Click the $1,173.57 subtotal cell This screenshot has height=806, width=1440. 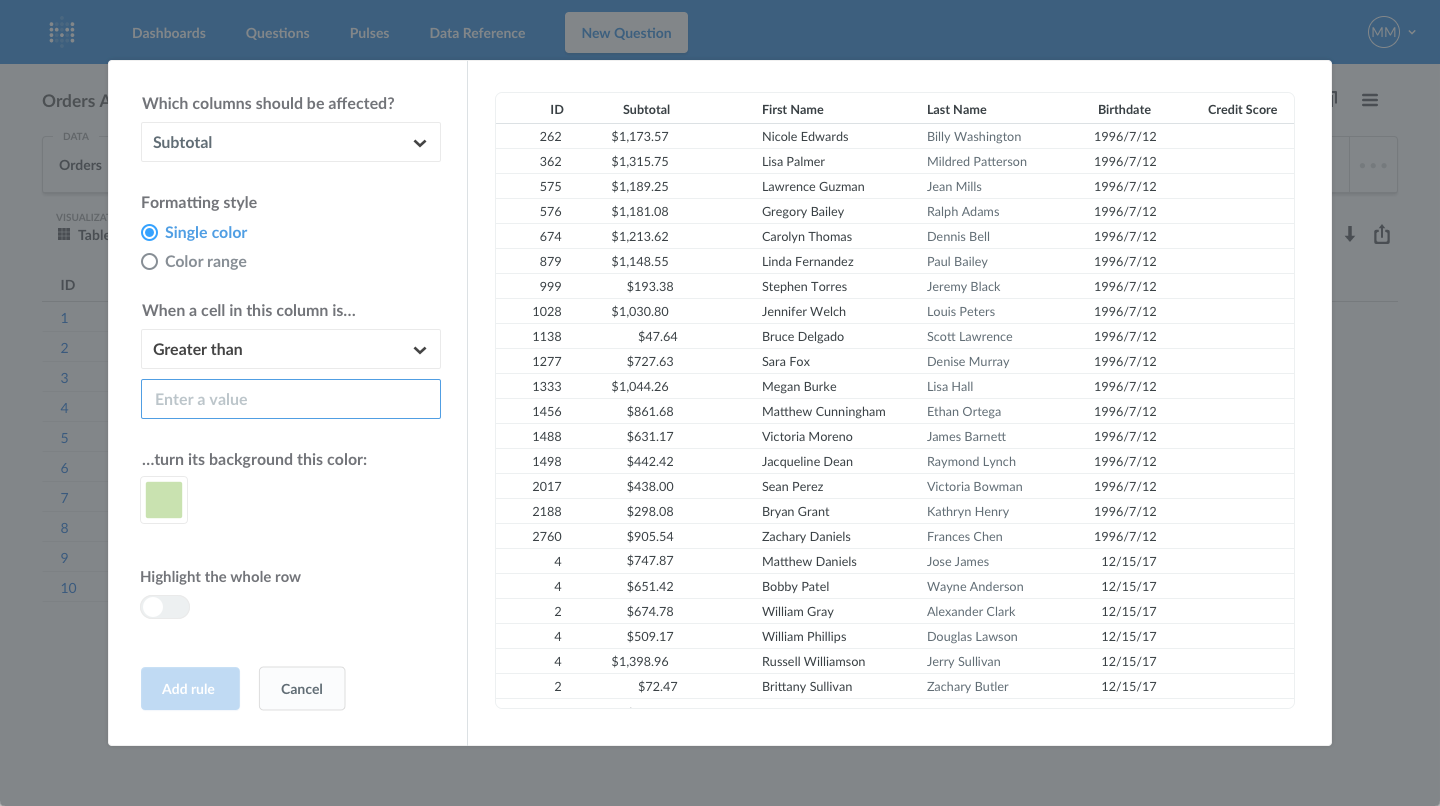(640, 136)
